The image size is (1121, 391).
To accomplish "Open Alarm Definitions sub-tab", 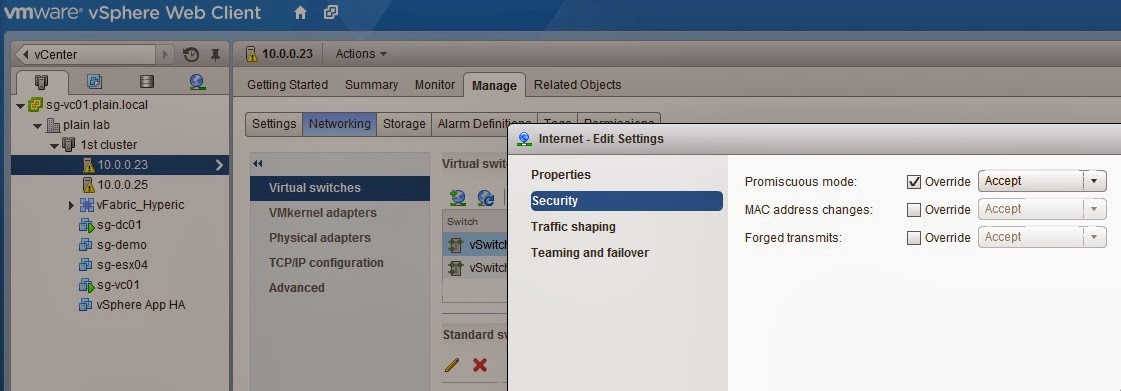I will coord(483,124).
